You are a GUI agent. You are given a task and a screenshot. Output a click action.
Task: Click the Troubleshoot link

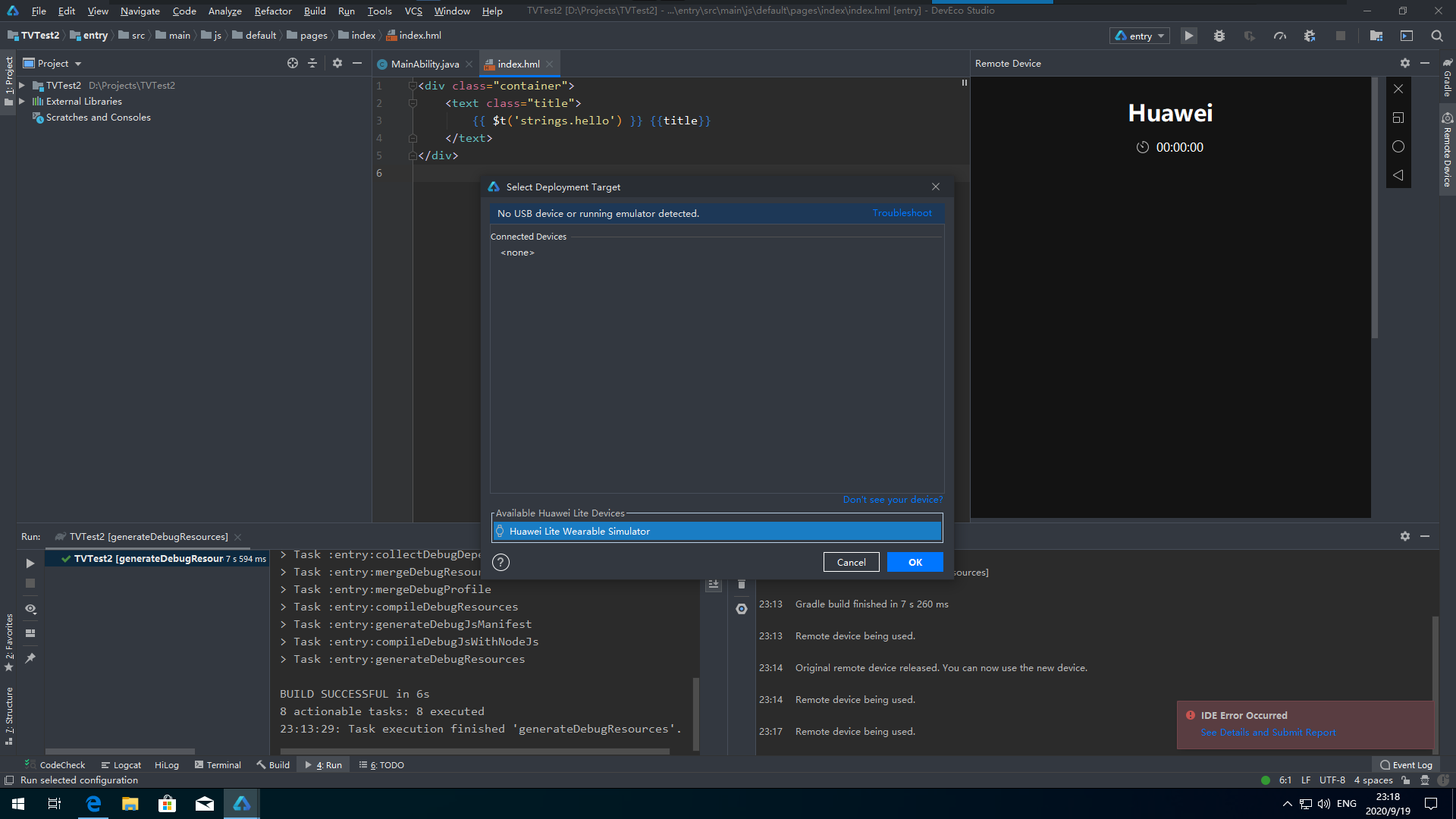pos(902,213)
